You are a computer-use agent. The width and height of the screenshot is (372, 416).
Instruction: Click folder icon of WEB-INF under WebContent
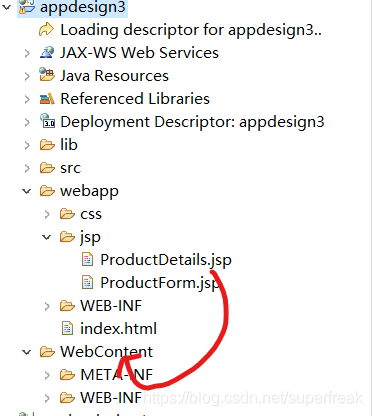[67, 398]
